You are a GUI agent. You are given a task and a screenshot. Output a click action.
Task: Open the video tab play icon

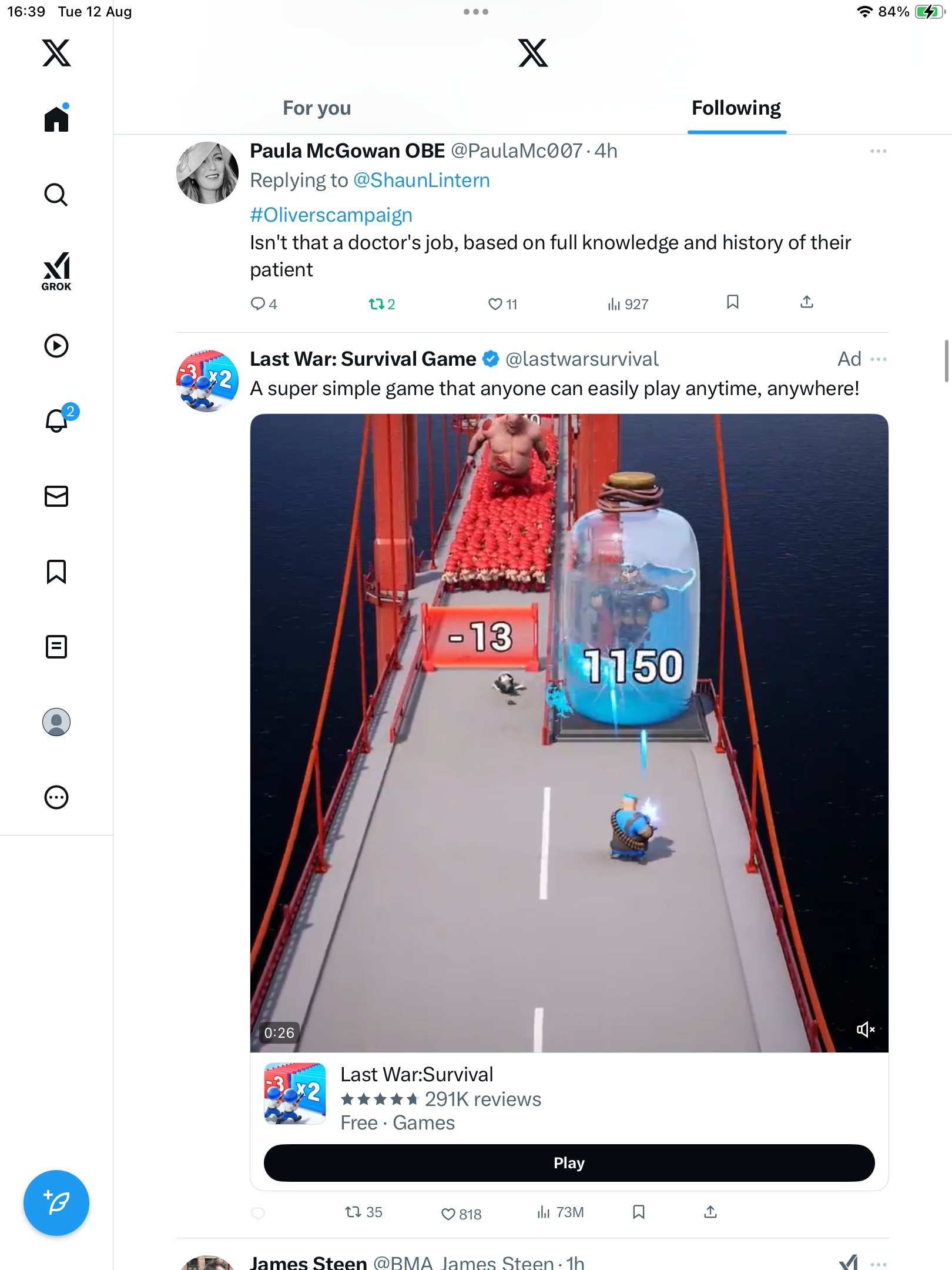pyautogui.click(x=56, y=346)
